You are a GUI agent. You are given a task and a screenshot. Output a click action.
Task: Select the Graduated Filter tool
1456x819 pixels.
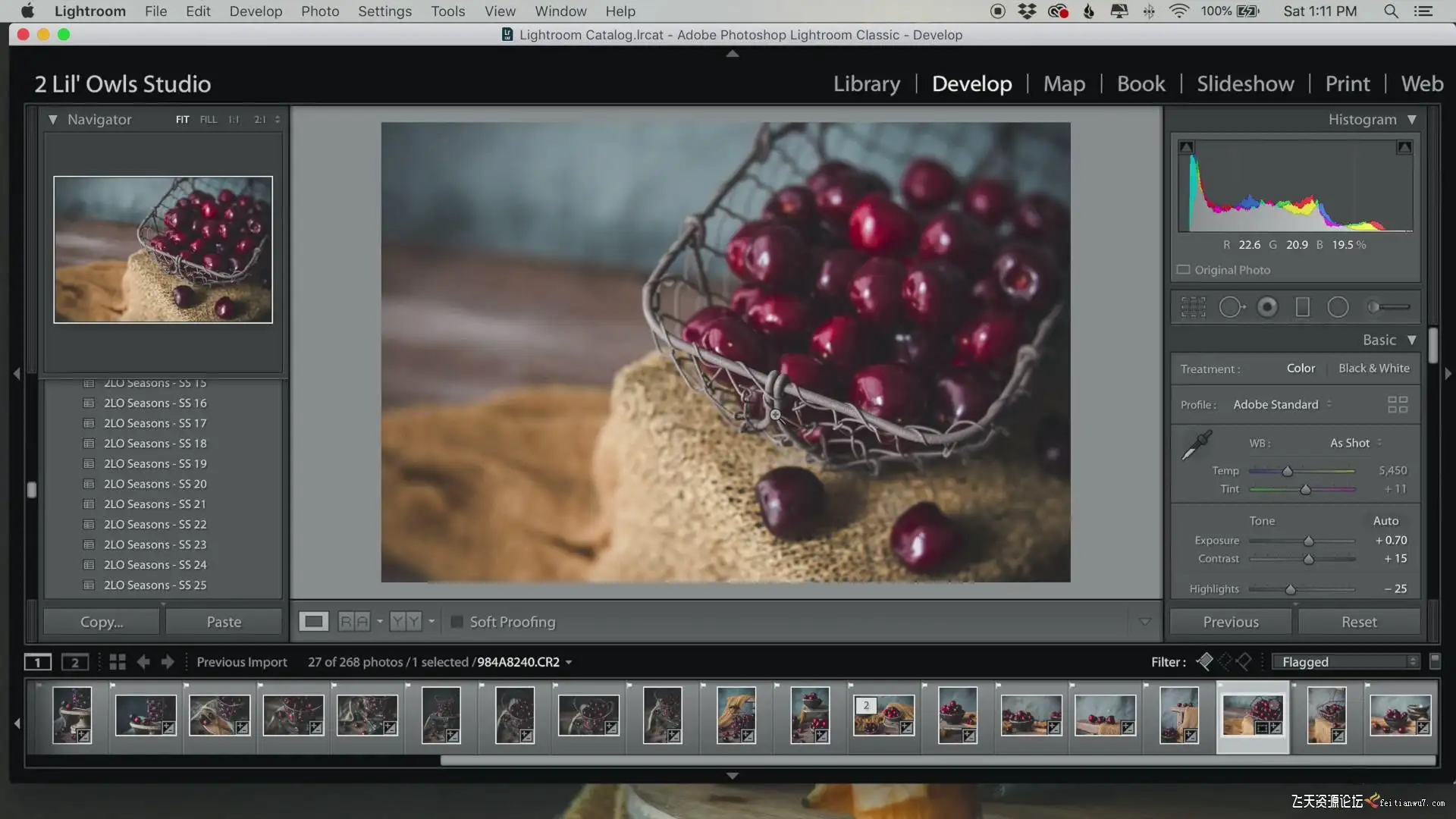point(1302,307)
